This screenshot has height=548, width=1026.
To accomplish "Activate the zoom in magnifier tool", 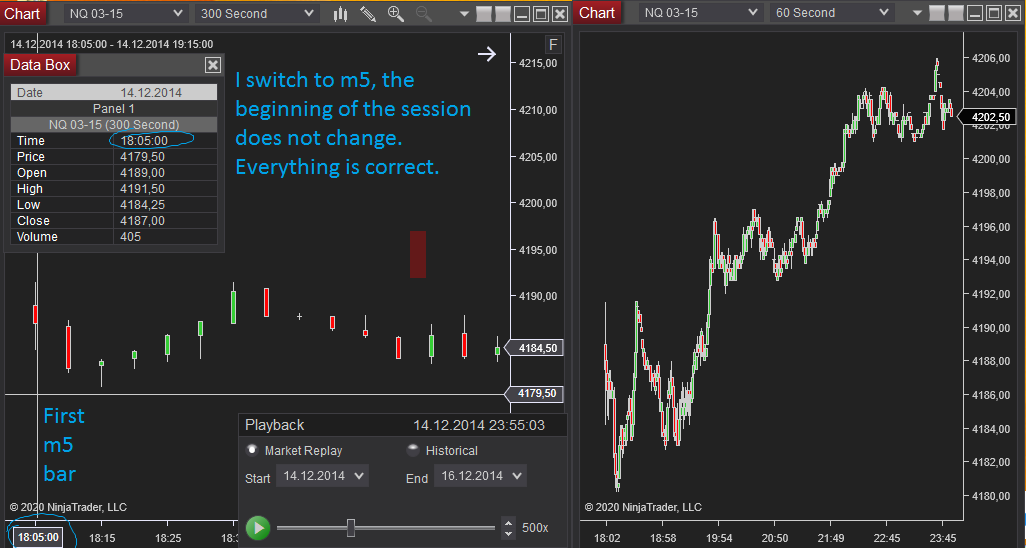I will [396, 14].
